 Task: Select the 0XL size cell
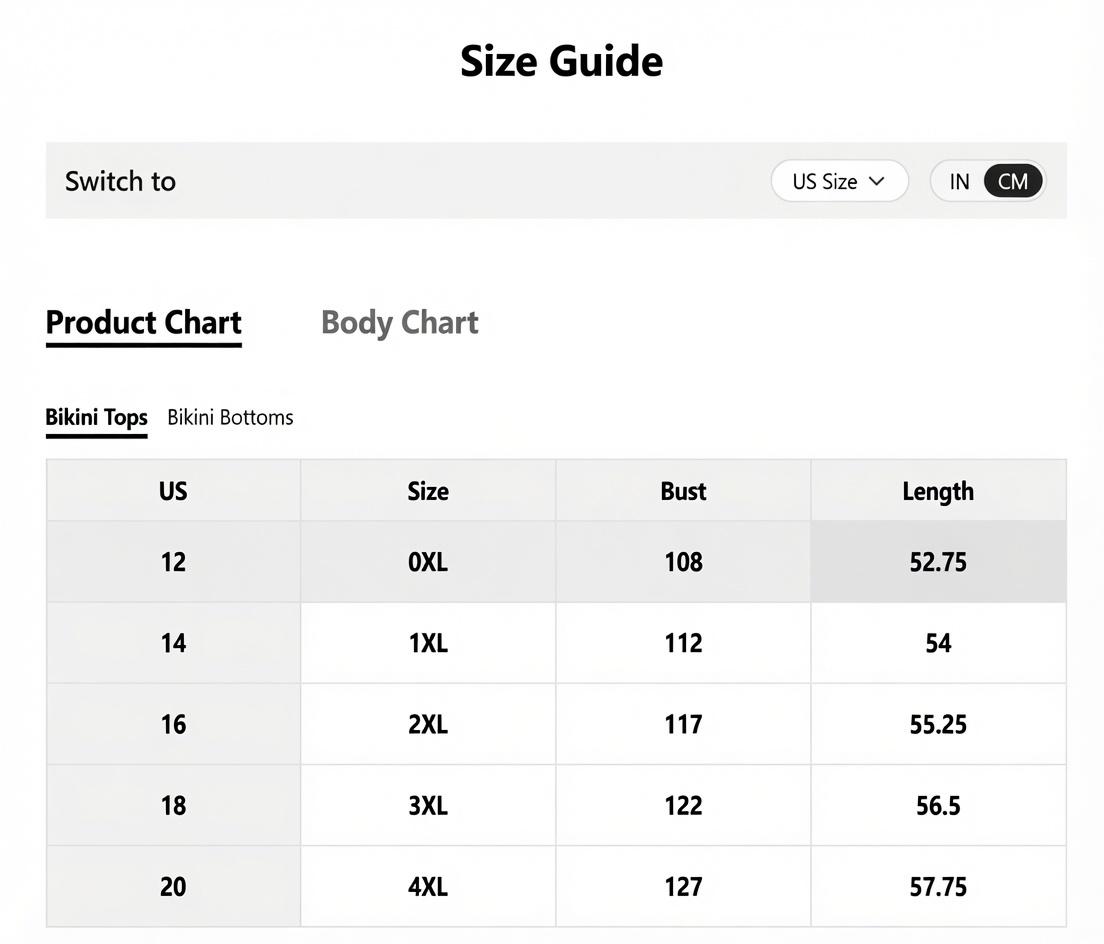coord(428,562)
